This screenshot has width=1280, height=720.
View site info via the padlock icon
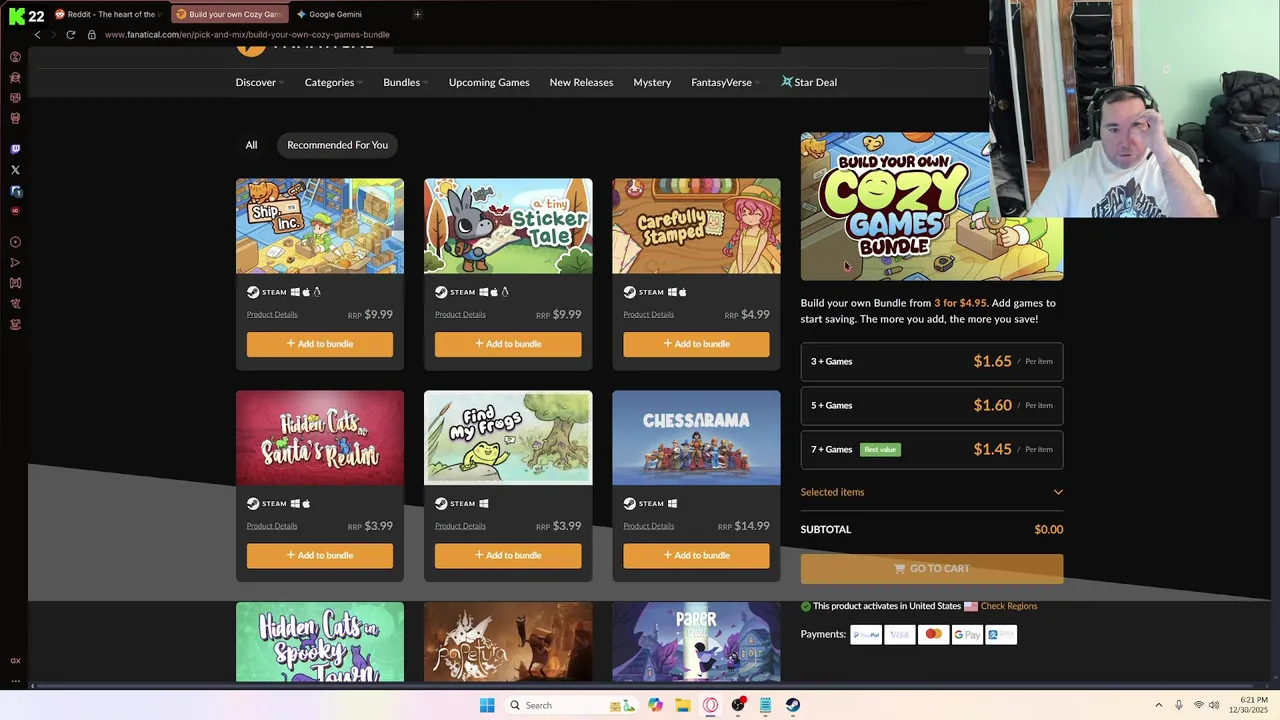pyautogui.click(x=92, y=34)
